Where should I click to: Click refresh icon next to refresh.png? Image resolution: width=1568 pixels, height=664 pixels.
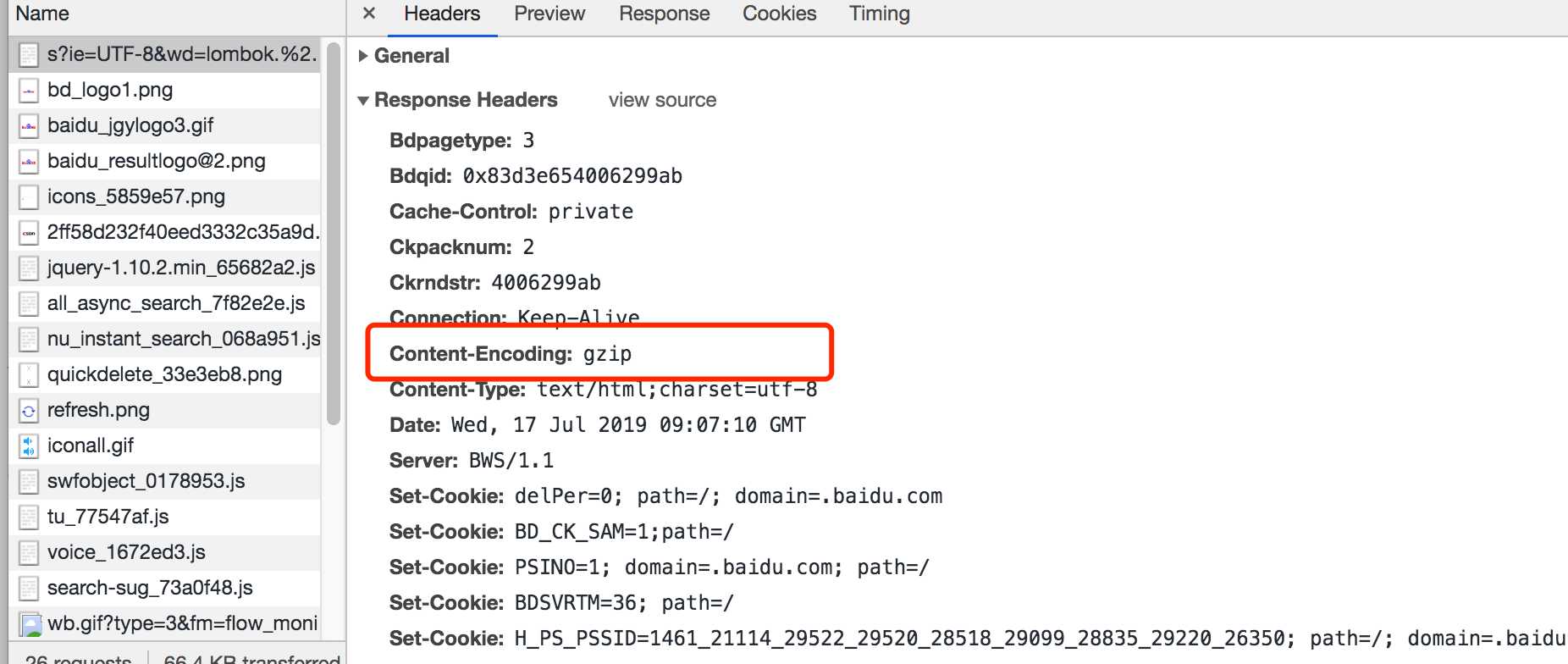pyautogui.click(x=29, y=411)
